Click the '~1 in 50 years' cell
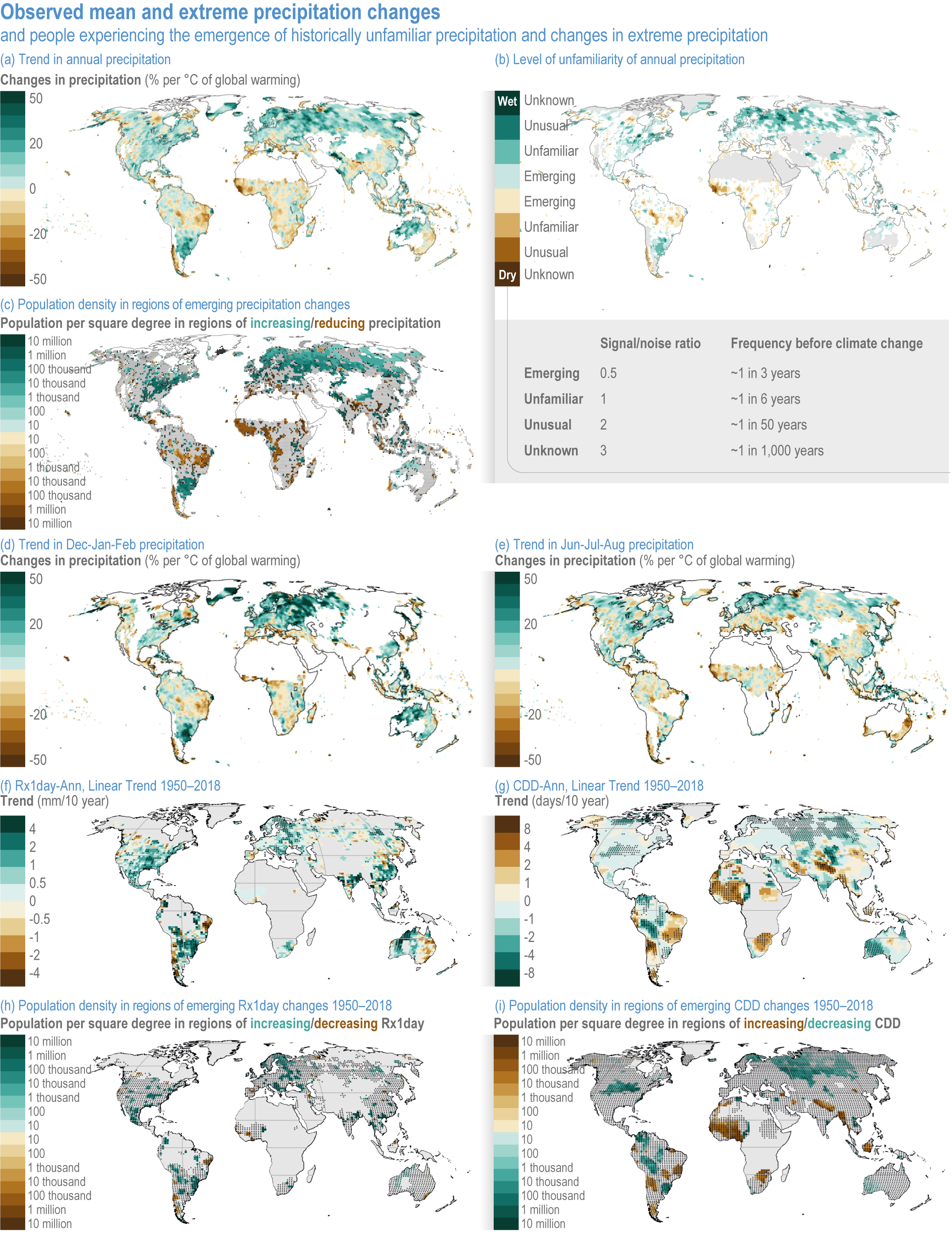This screenshot has width=952, height=1258. pos(769,425)
